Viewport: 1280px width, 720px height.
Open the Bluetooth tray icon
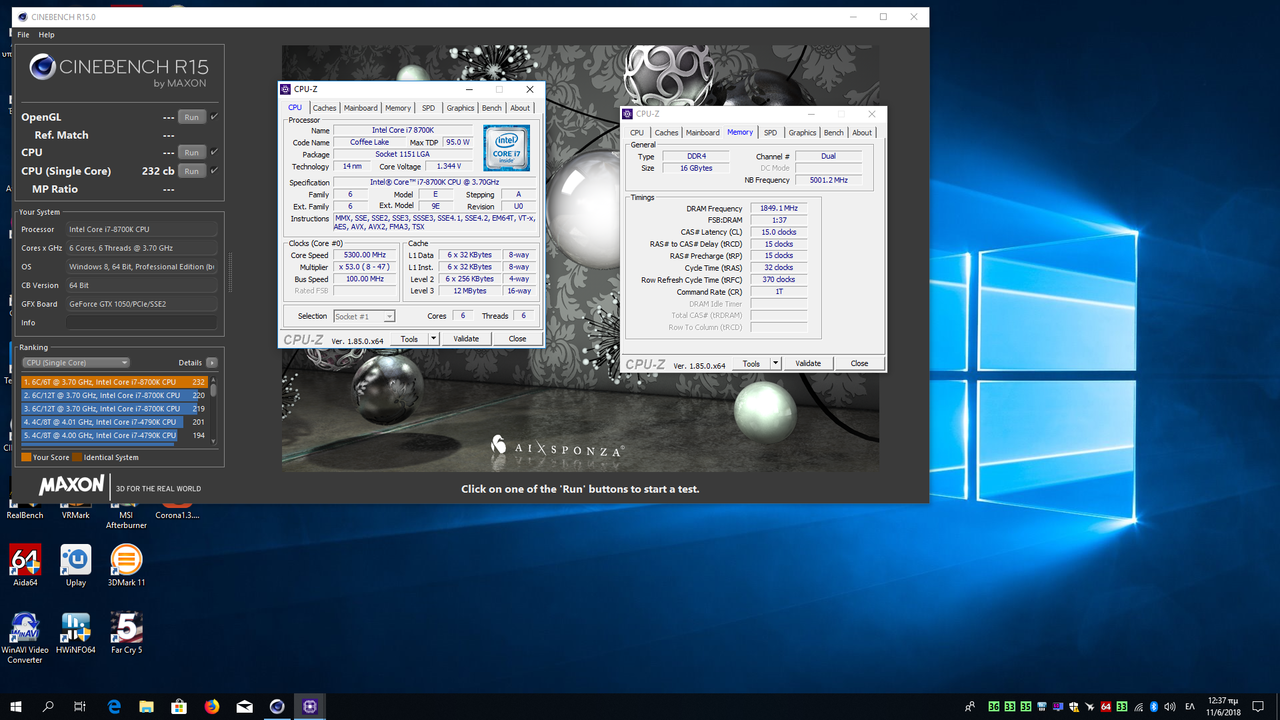point(1152,706)
